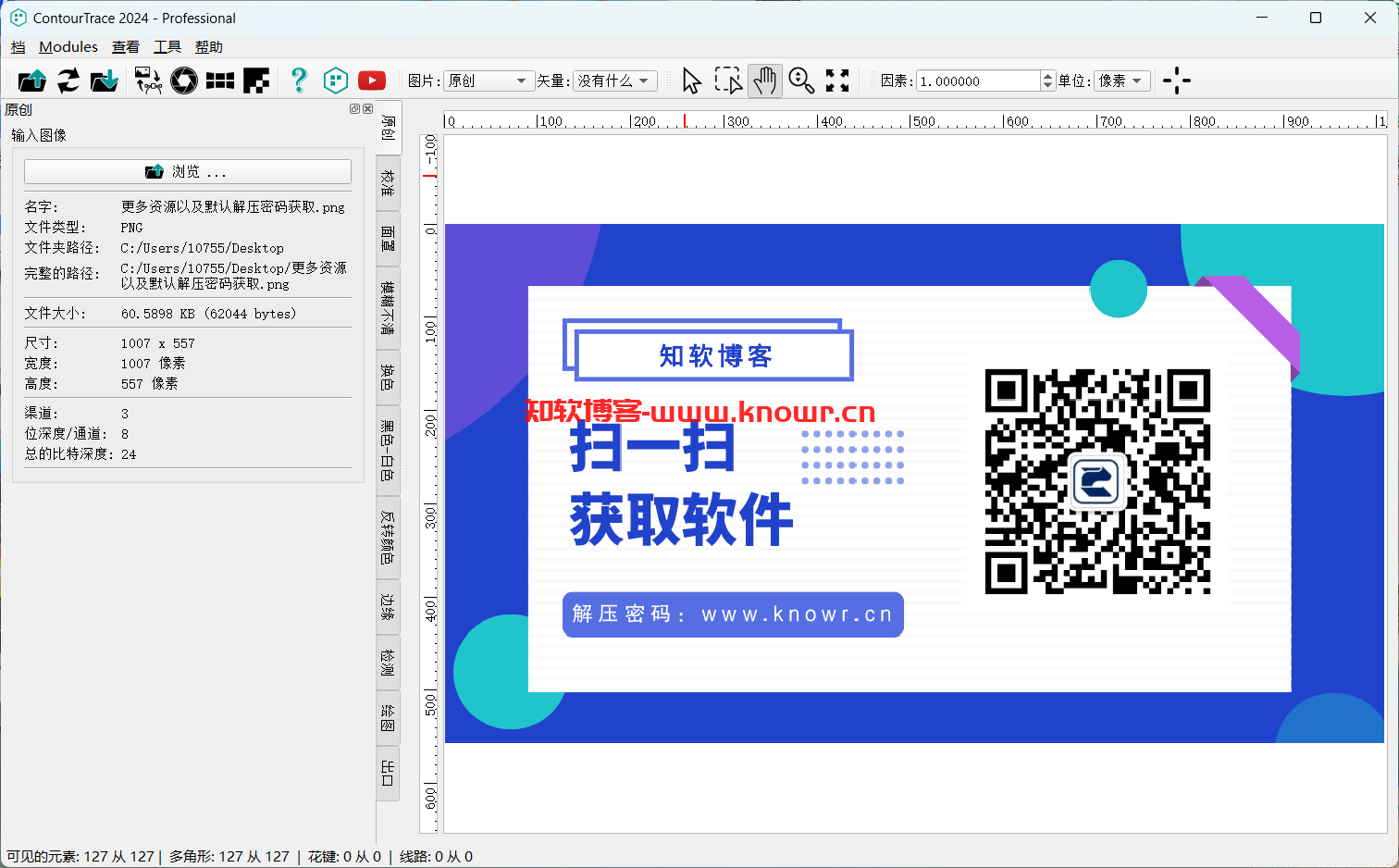Increase the 因素 value with up arrow
This screenshot has height=868, width=1399.
click(1047, 76)
